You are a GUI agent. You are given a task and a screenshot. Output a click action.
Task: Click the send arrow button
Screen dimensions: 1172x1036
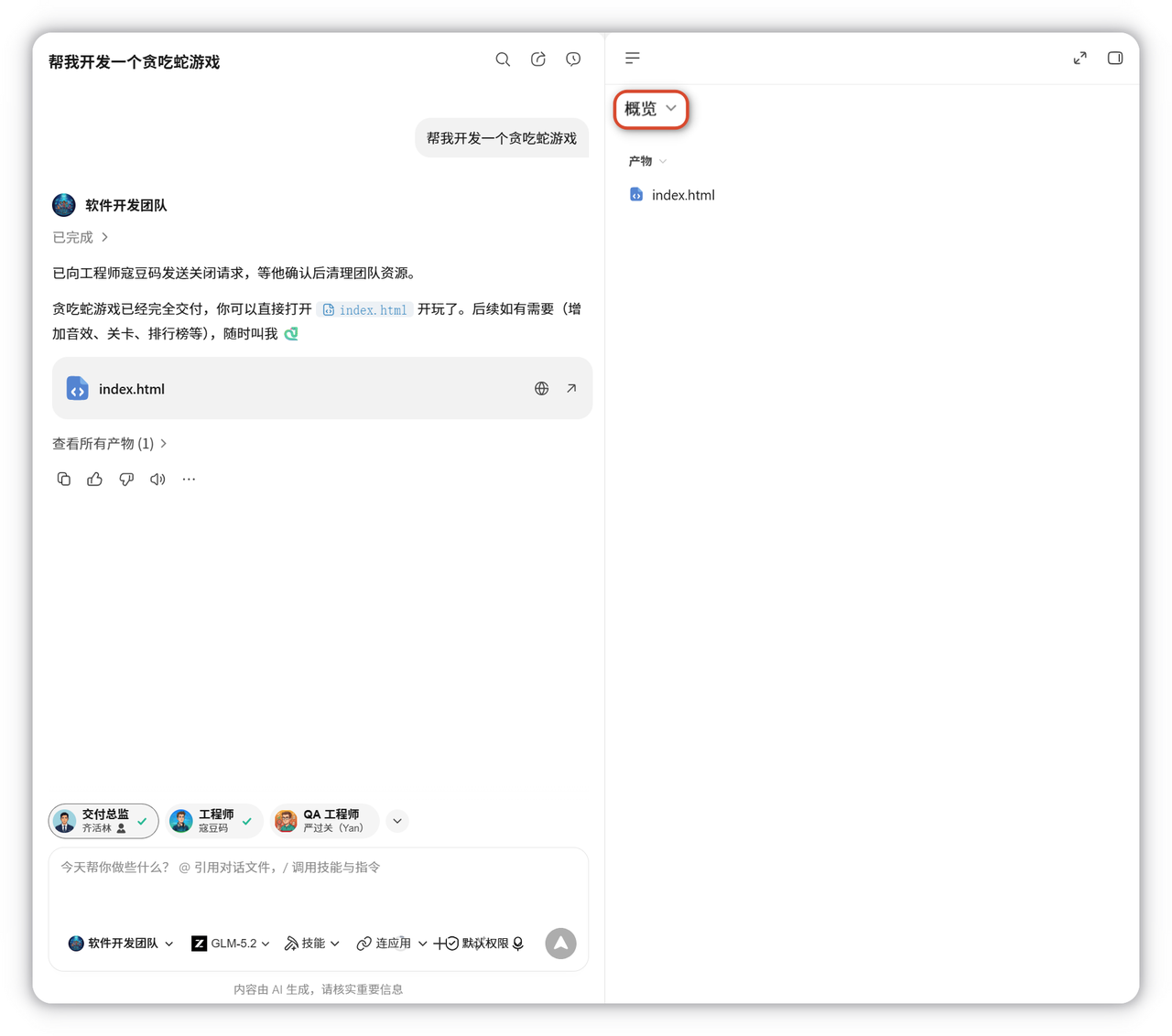(560, 944)
